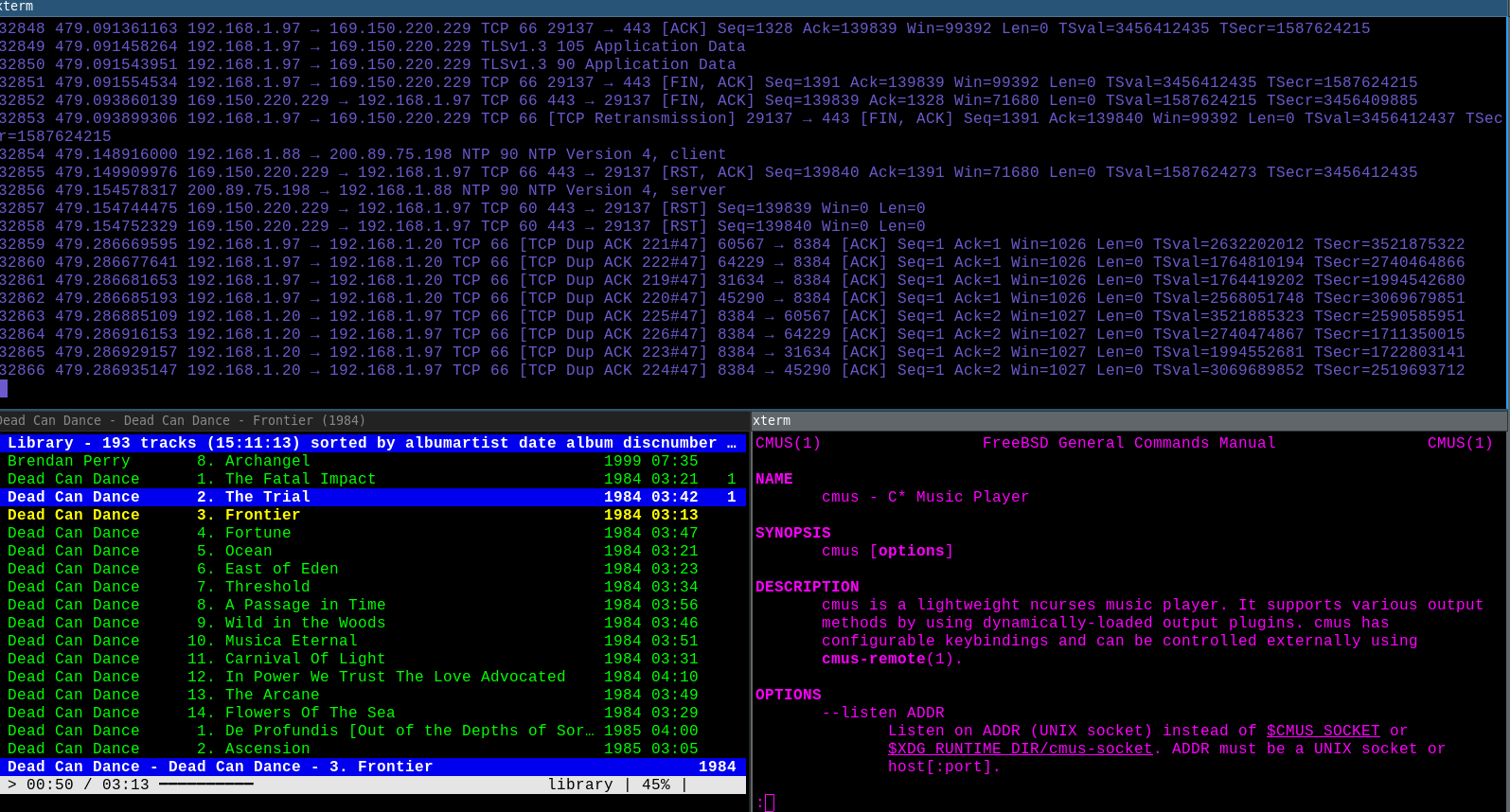The image size is (1510, 812).
Task: Click the elapsed time "00:50 / 03:13"
Action: pyautogui.click(x=88, y=785)
